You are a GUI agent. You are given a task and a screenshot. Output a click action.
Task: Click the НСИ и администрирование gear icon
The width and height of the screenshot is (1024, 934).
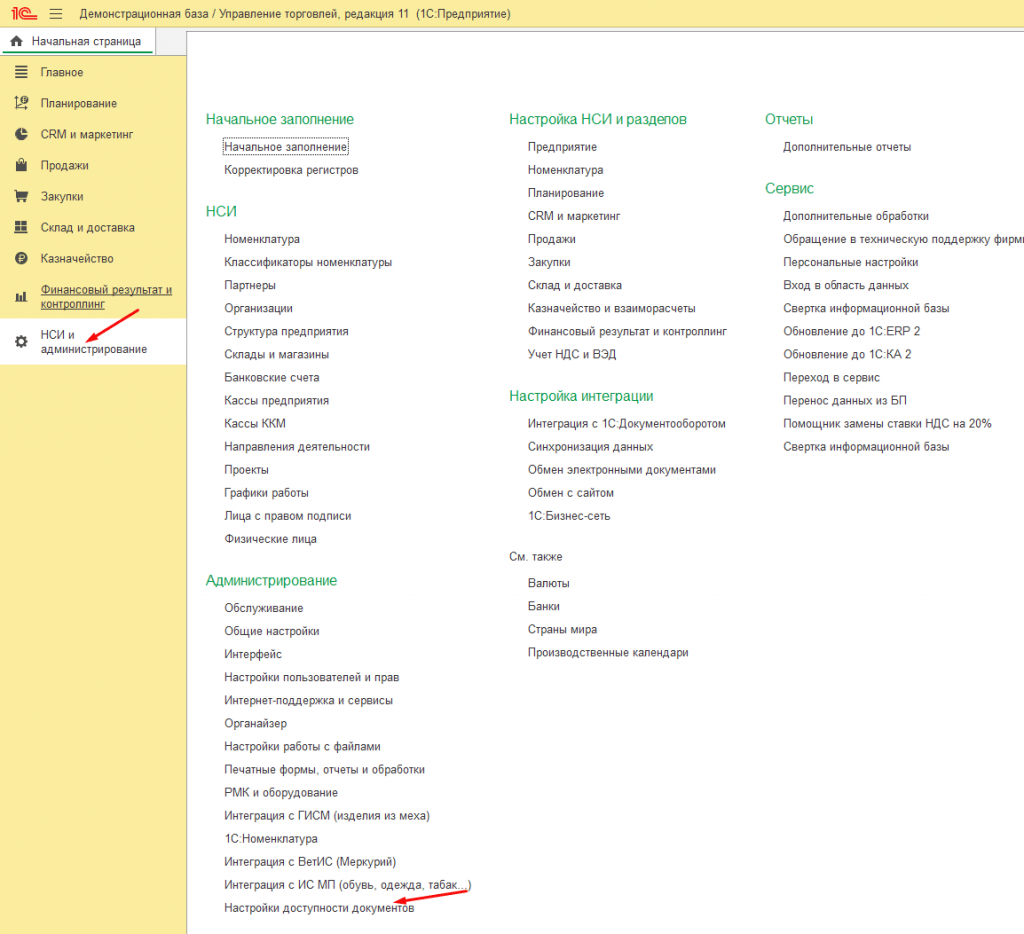(22, 342)
